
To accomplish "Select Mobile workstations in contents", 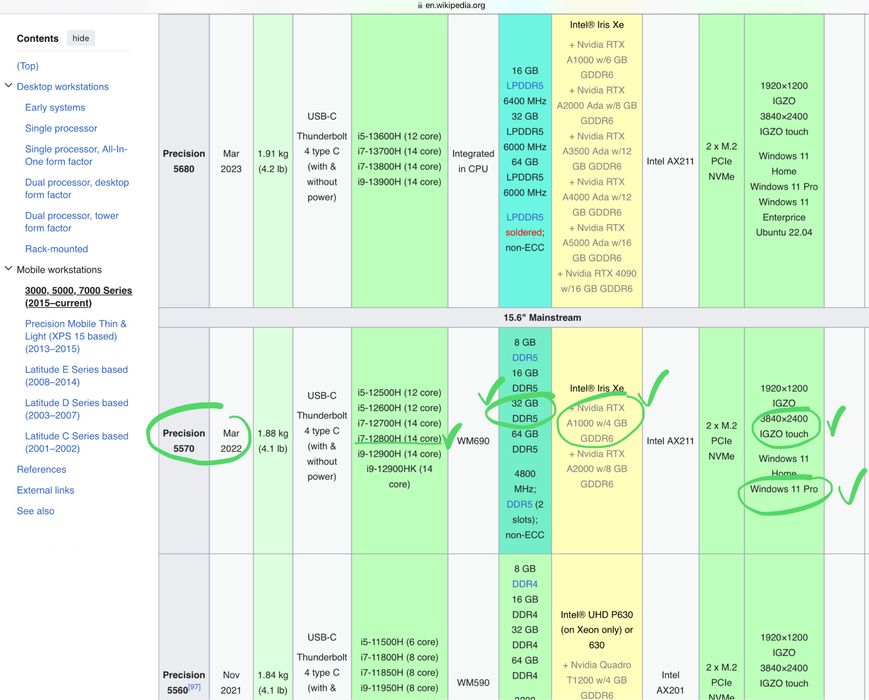I will pyautogui.click(x=59, y=270).
